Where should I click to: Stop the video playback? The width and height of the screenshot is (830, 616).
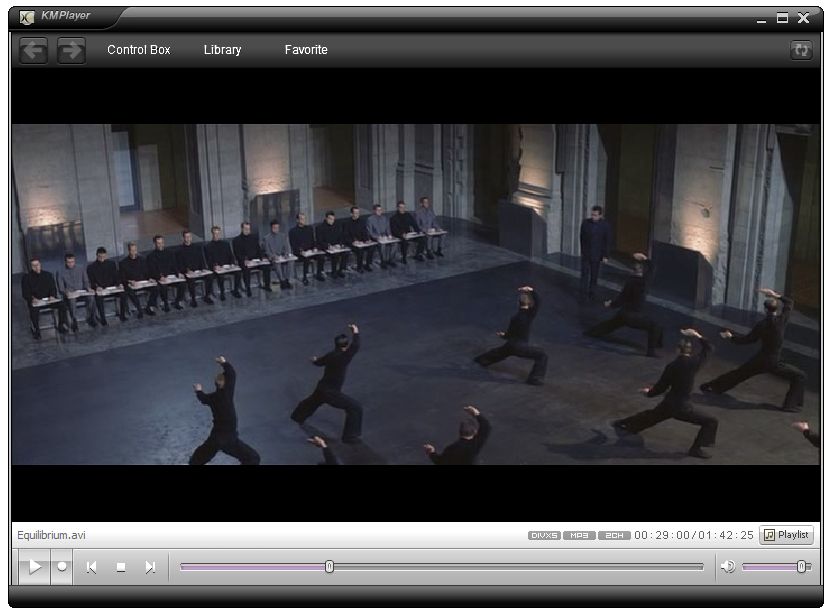[121, 567]
